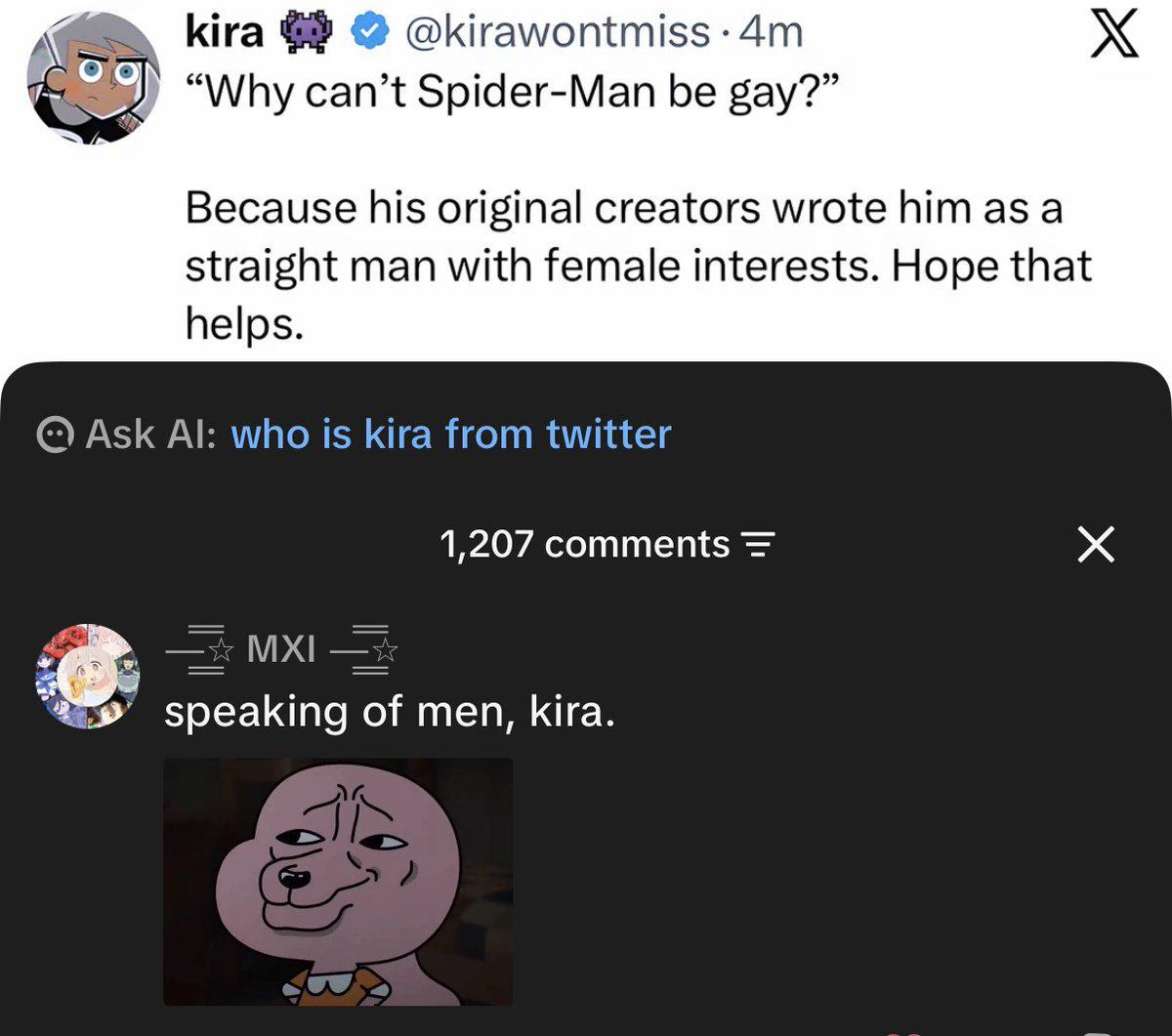Viewport: 1172px width, 1036px height.
Task: Open the @kirawontmiss handle link
Action: coord(555,32)
